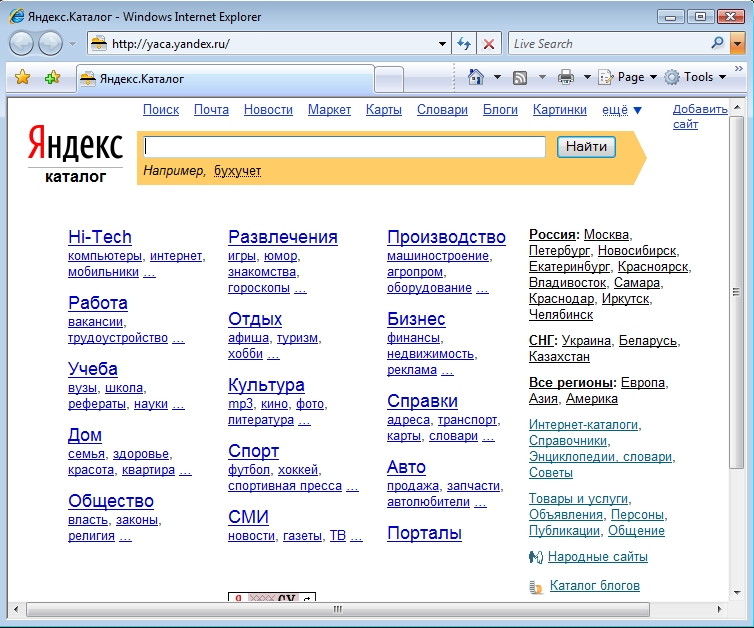Click the Yandex catalog search field
This screenshot has height=628, width=754.
[344, 147]
